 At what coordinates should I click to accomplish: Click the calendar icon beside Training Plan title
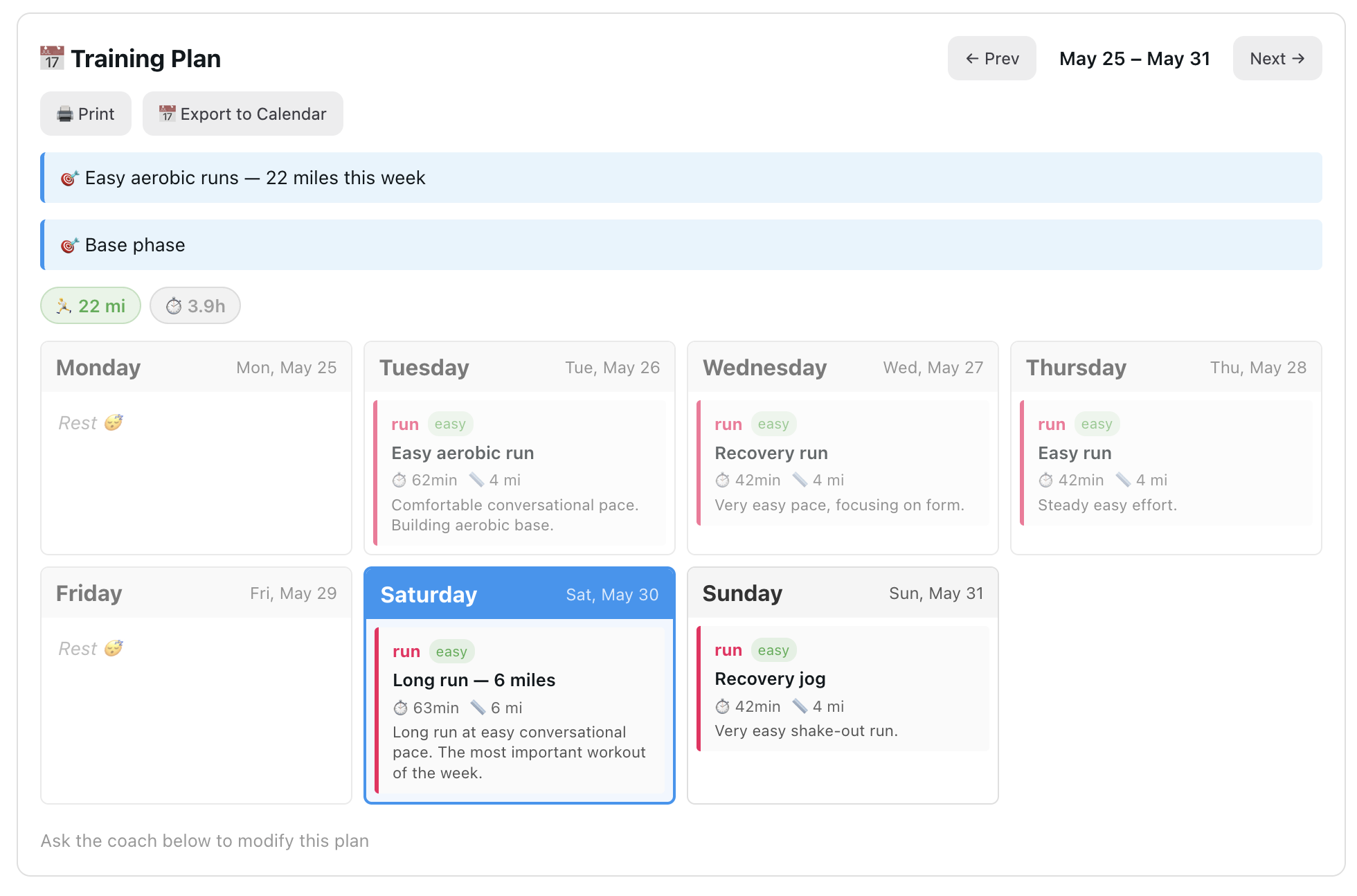52,59
